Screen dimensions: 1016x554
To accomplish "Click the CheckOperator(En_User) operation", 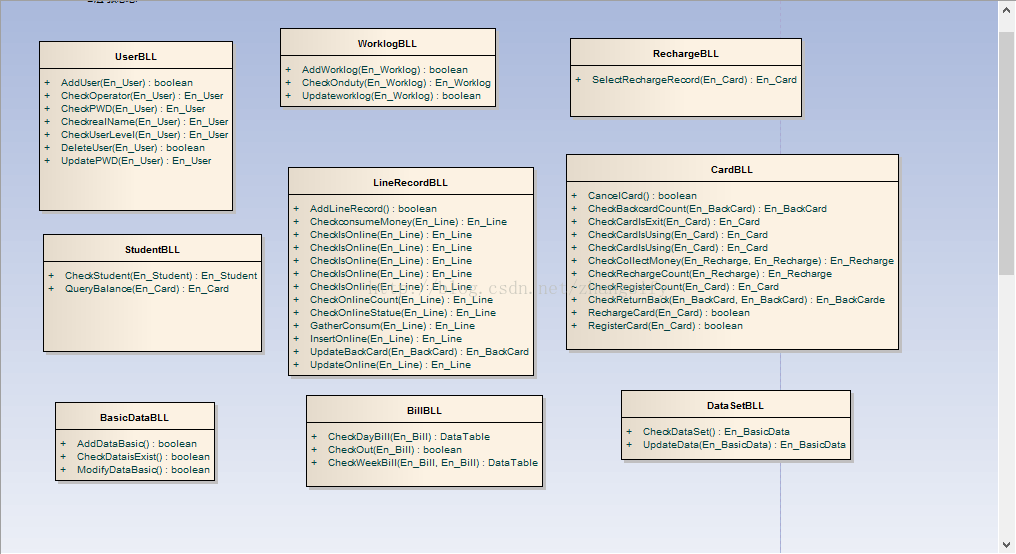I will tap(142, 96).
